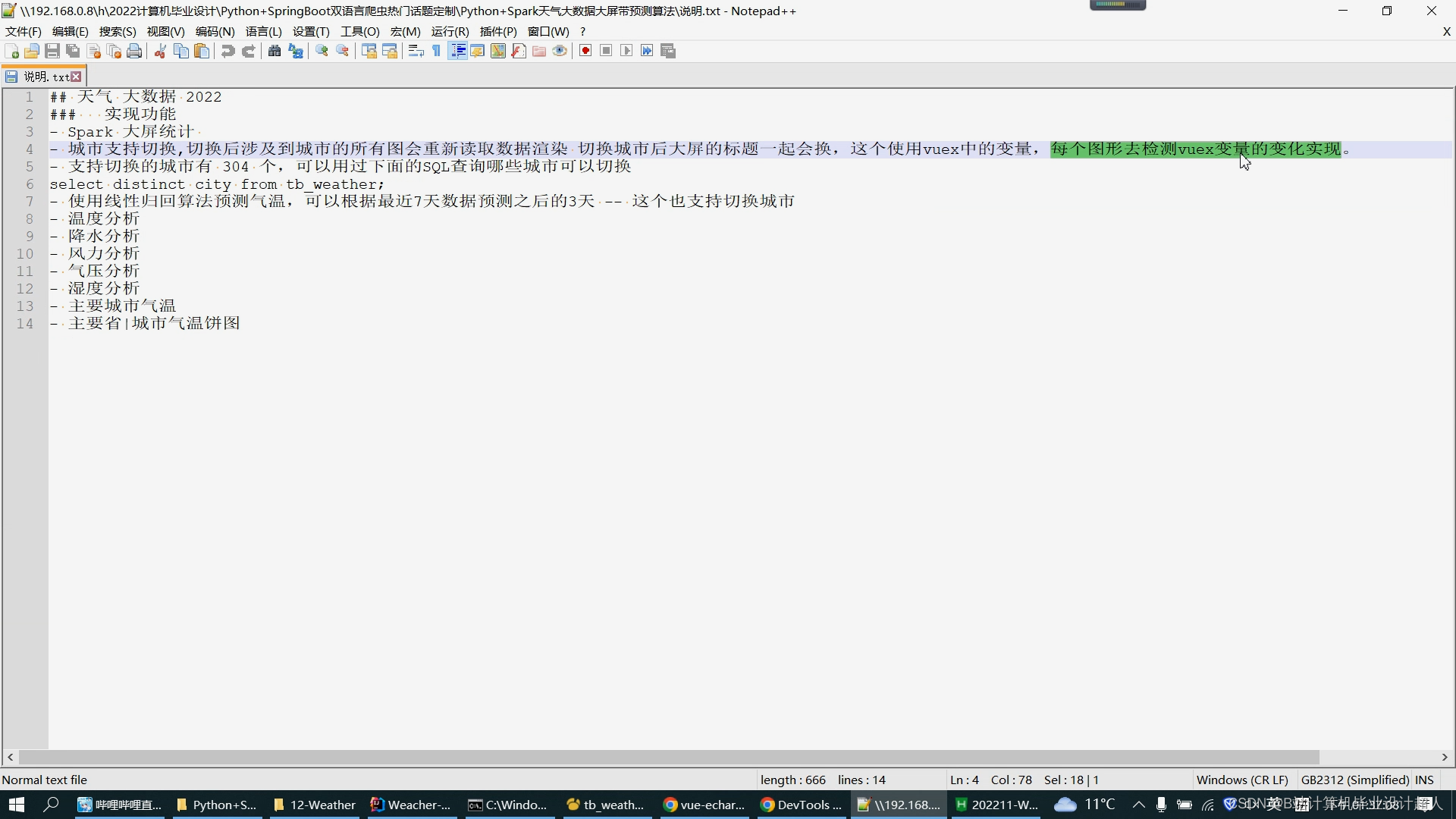Click the Zoom in magnifier icon
This screenshot has height=819, width=1456.
(322, 51)
